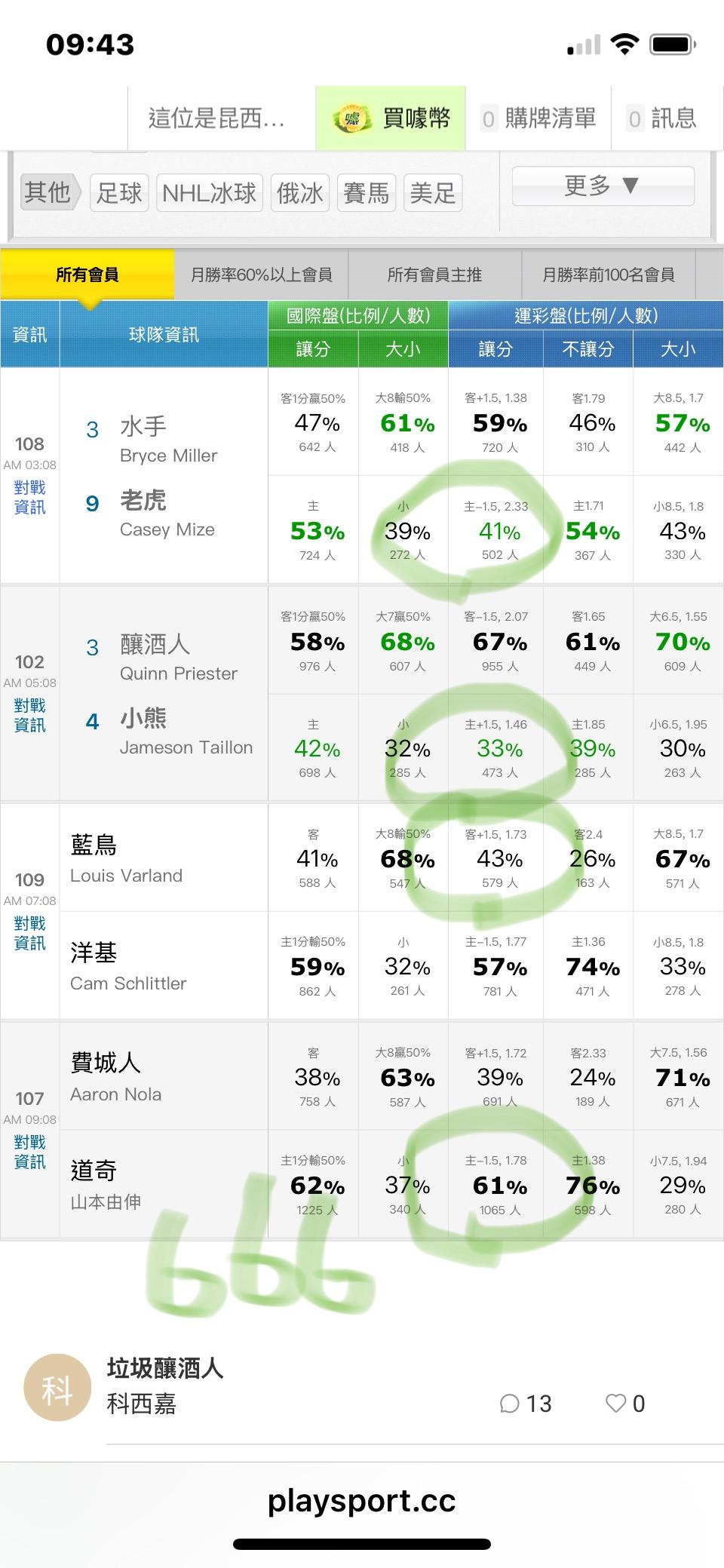The width and height of the screenshot is (724, 1568).
Task: Select the 賽馬 category
Action: click(x=366, y=193)
